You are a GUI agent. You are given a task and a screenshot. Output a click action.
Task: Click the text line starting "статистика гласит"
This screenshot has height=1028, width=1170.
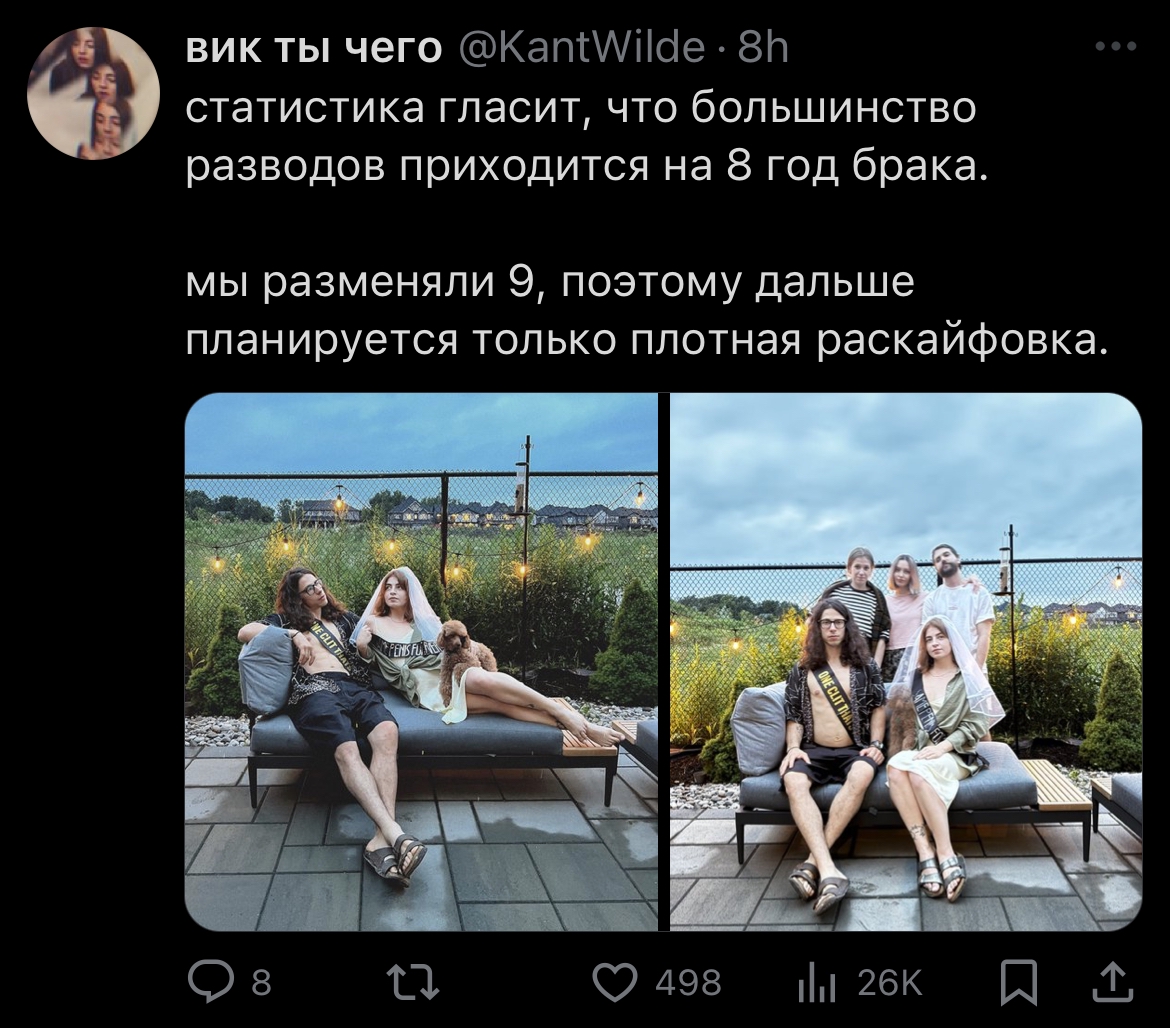tap(581, 108)
